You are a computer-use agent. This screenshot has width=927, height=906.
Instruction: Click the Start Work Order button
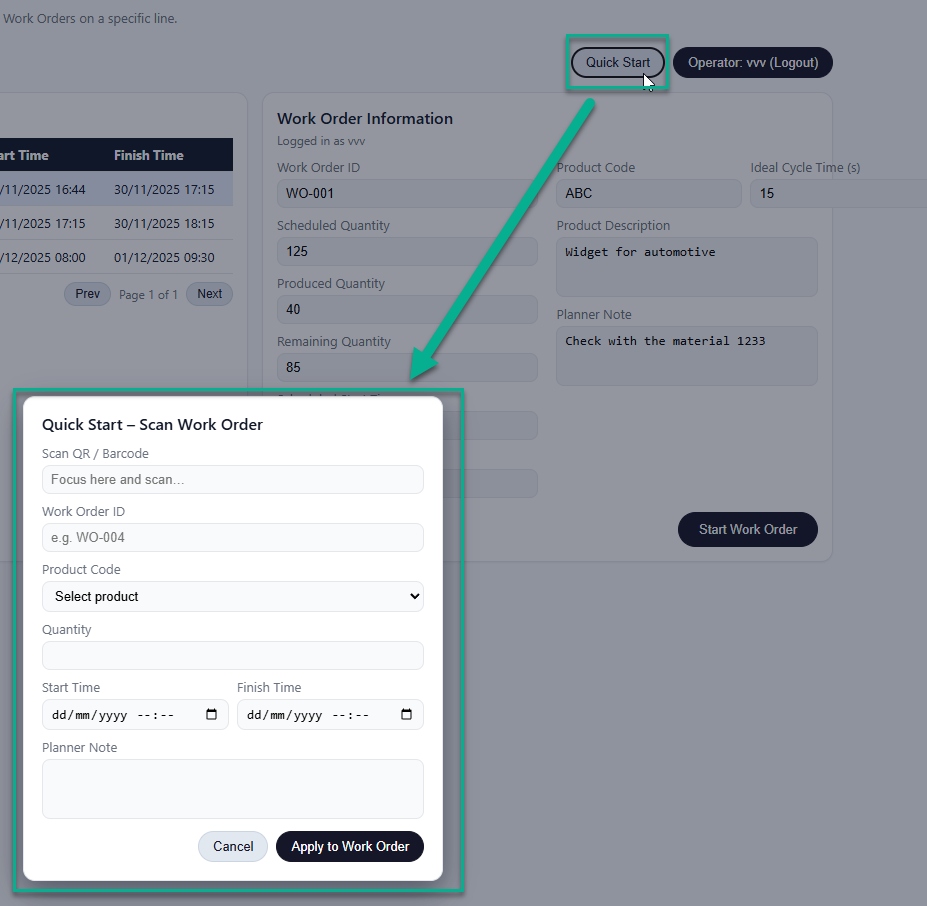(747, 529)
